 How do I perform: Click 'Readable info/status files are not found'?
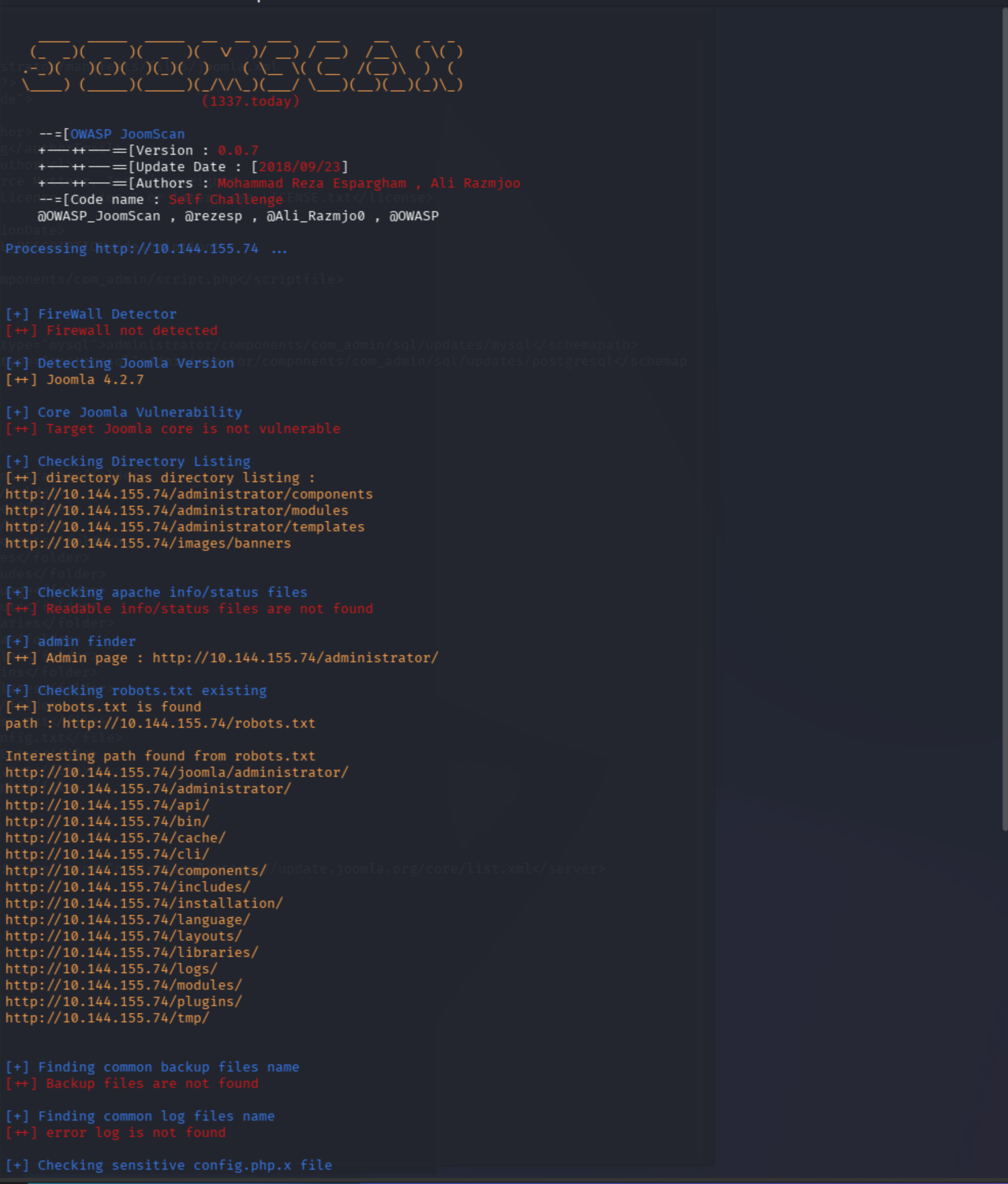pos(189,608)
